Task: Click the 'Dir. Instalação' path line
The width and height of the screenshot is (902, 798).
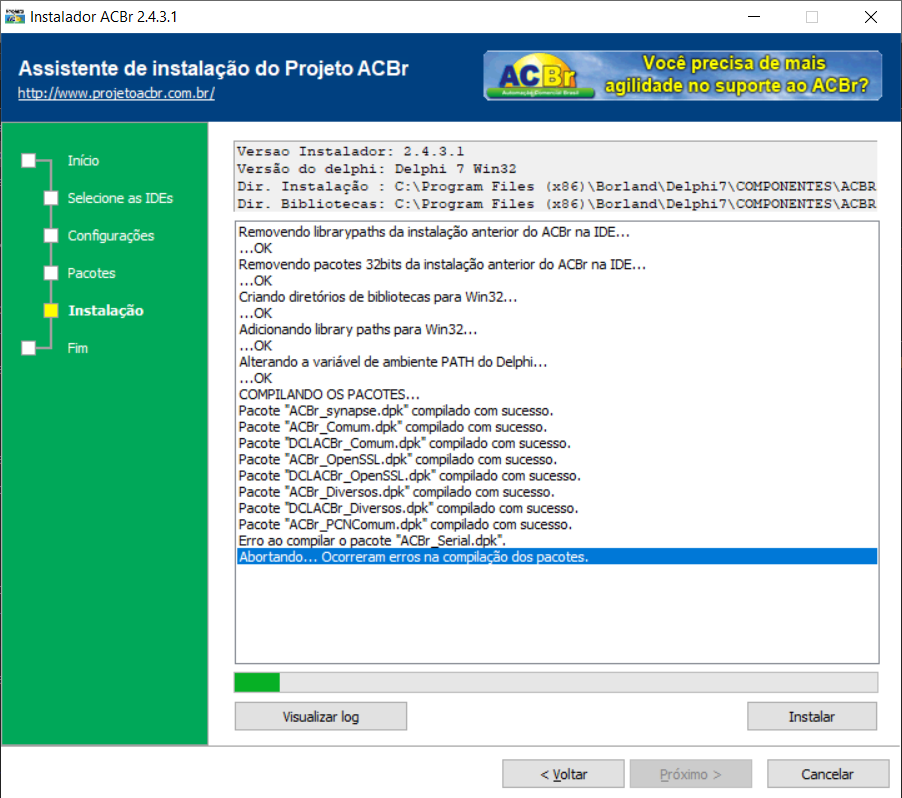Action: (556, 186)
